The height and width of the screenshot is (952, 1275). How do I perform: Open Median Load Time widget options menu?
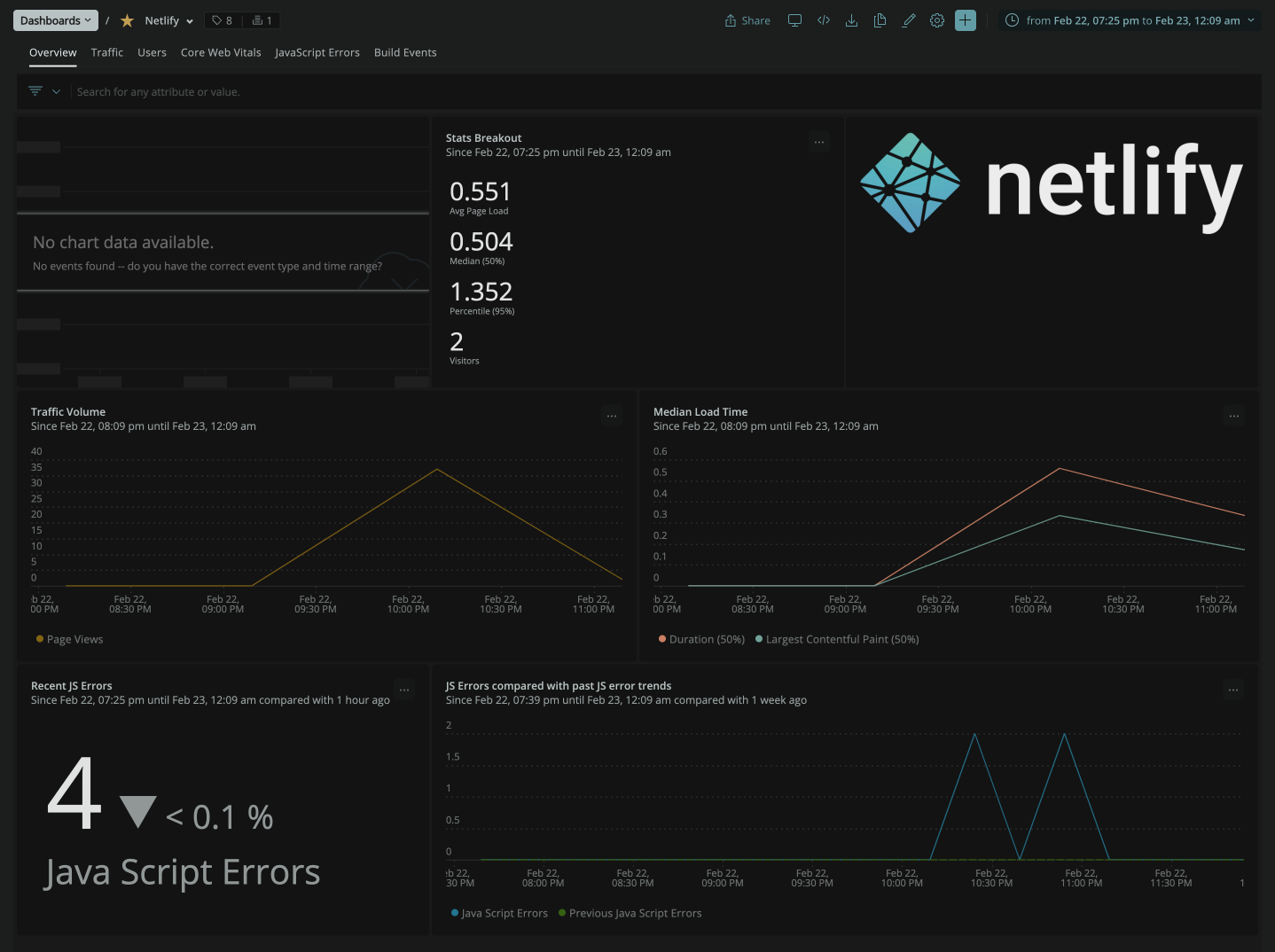point(1234,416)
